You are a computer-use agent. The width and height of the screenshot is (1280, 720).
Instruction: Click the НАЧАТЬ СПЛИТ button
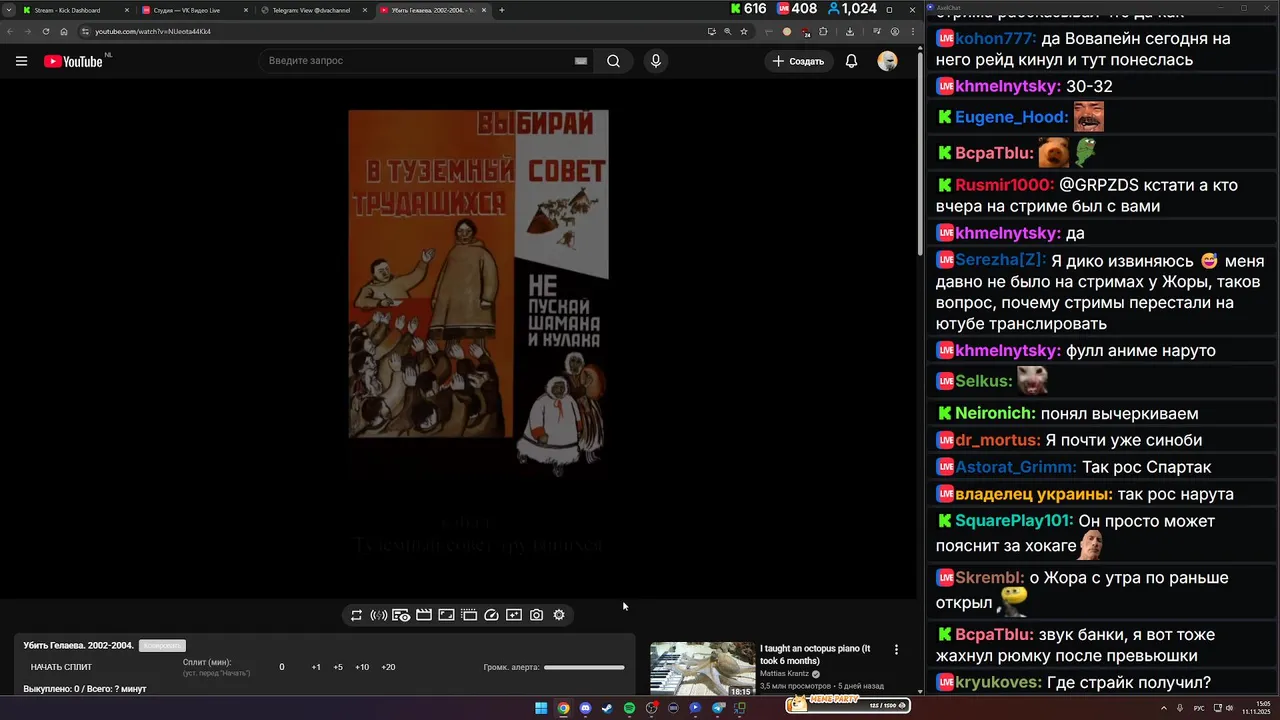(x=61, y=667)
